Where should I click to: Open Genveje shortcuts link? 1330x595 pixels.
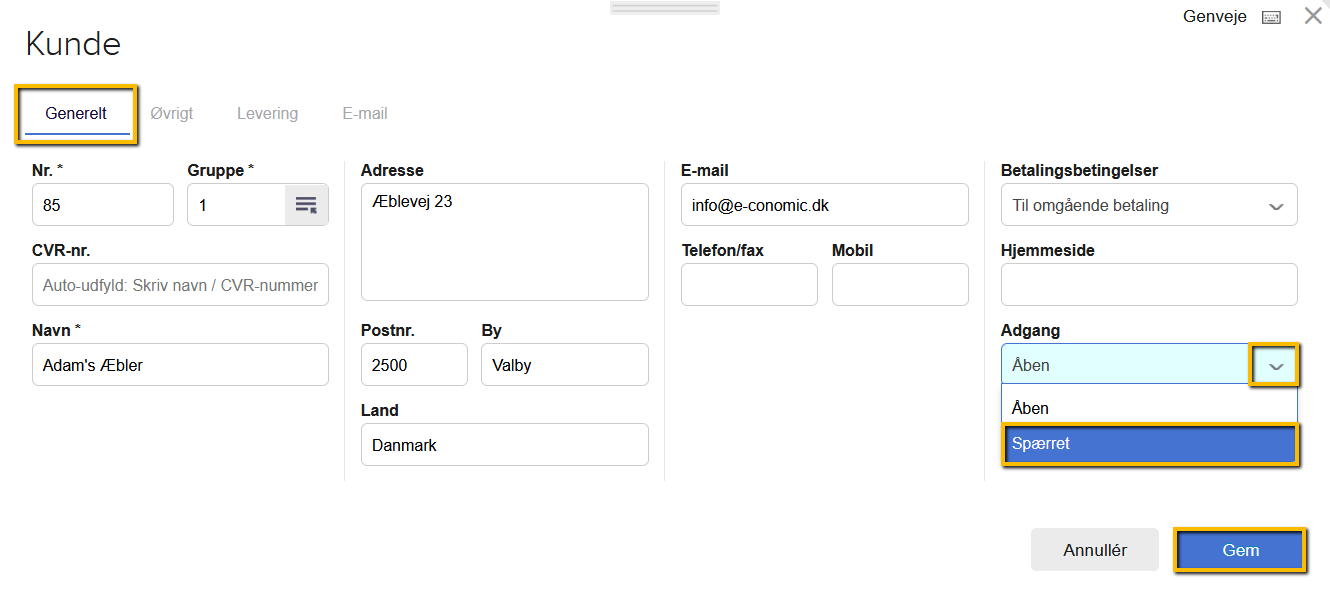(1214, 17)
